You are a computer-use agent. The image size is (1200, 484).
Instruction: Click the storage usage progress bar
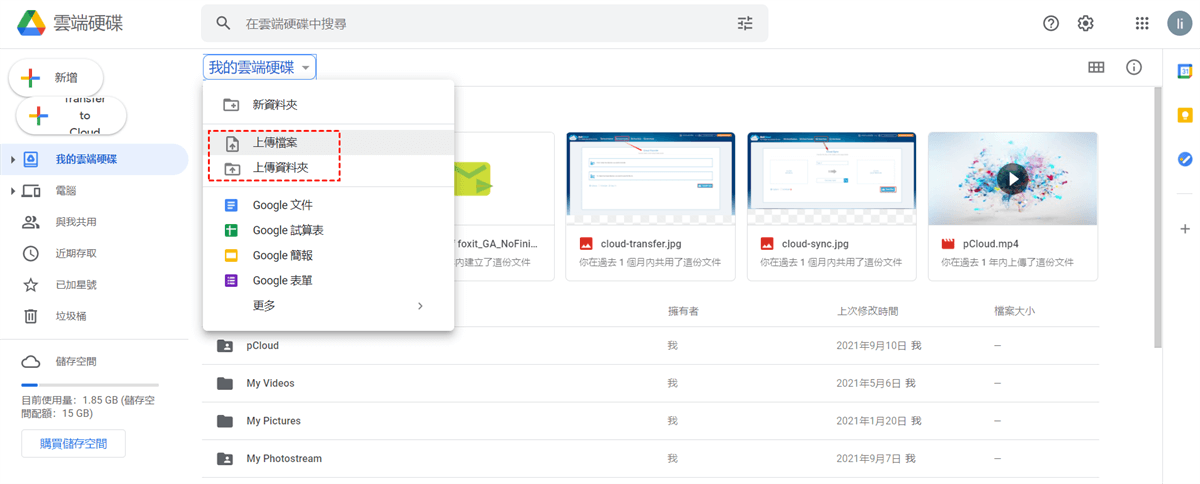coord(89,384)
